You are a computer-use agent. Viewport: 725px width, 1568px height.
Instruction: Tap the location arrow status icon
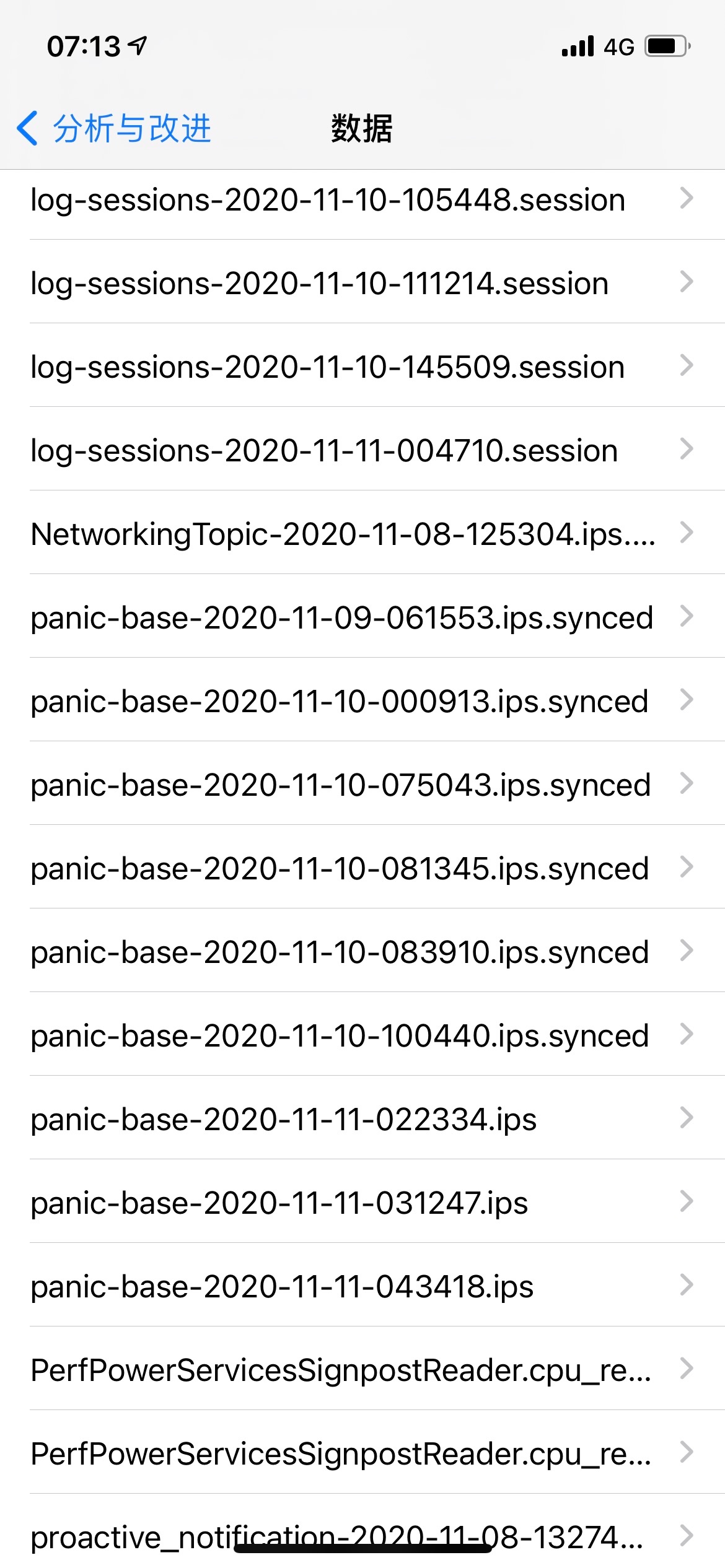point(138,45)
